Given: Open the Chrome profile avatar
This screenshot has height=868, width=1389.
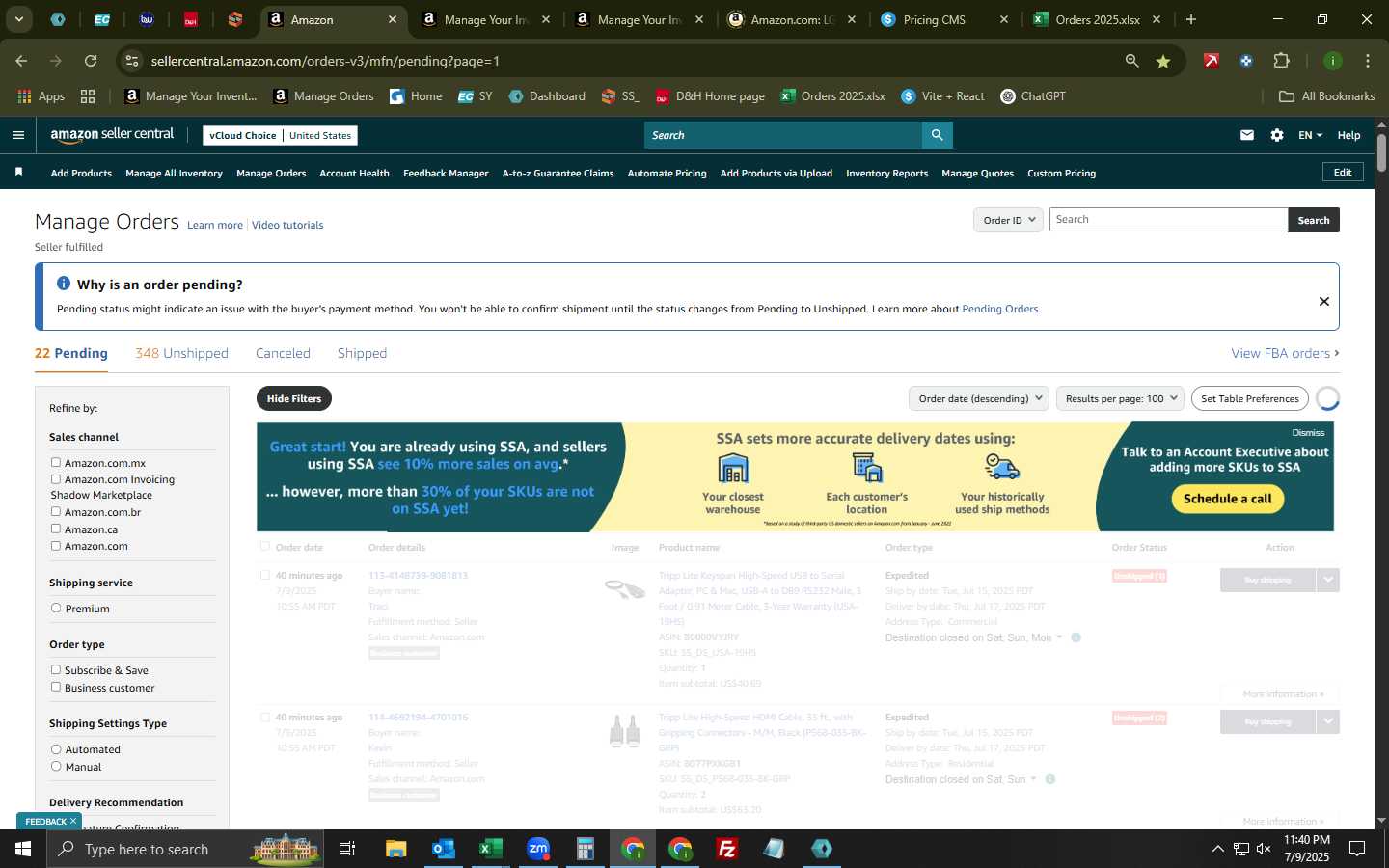Looking at the screenshot, I should click(1333, 61).
